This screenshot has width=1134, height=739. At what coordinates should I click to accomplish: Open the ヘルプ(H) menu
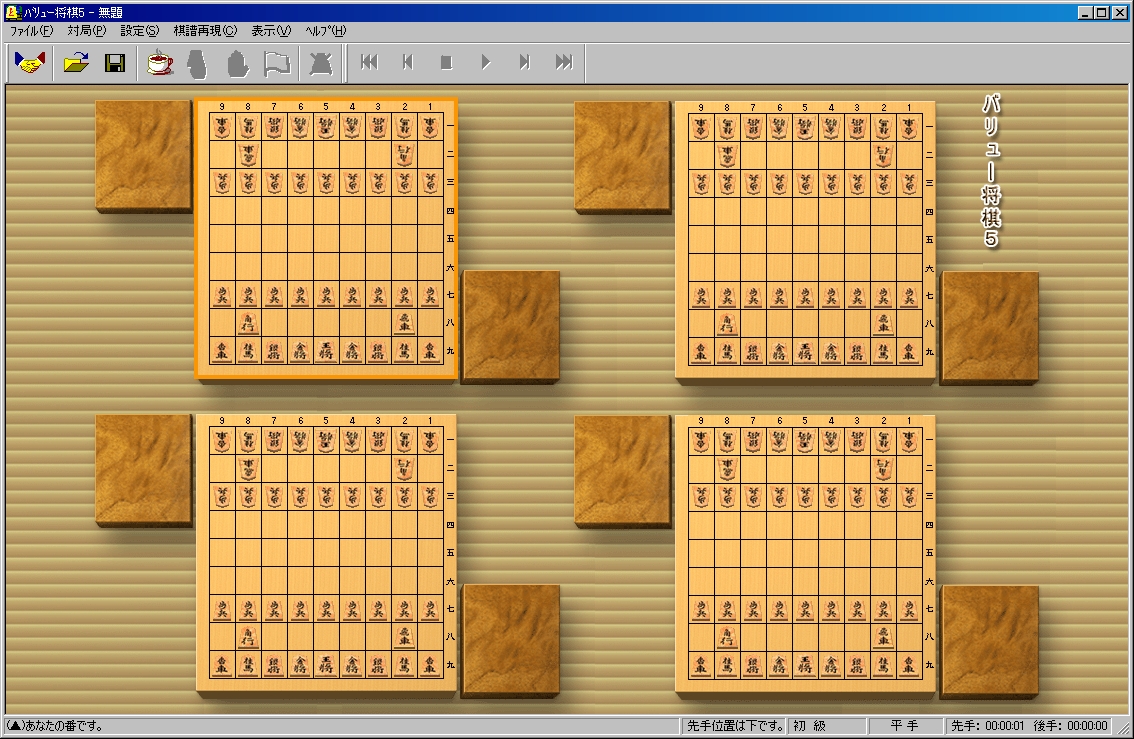[325, 31]
